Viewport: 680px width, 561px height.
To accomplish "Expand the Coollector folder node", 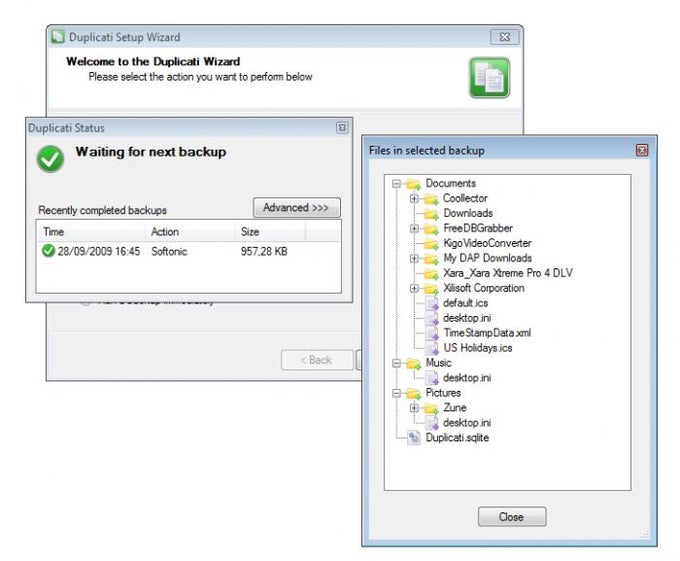I will tap(414, 199).
